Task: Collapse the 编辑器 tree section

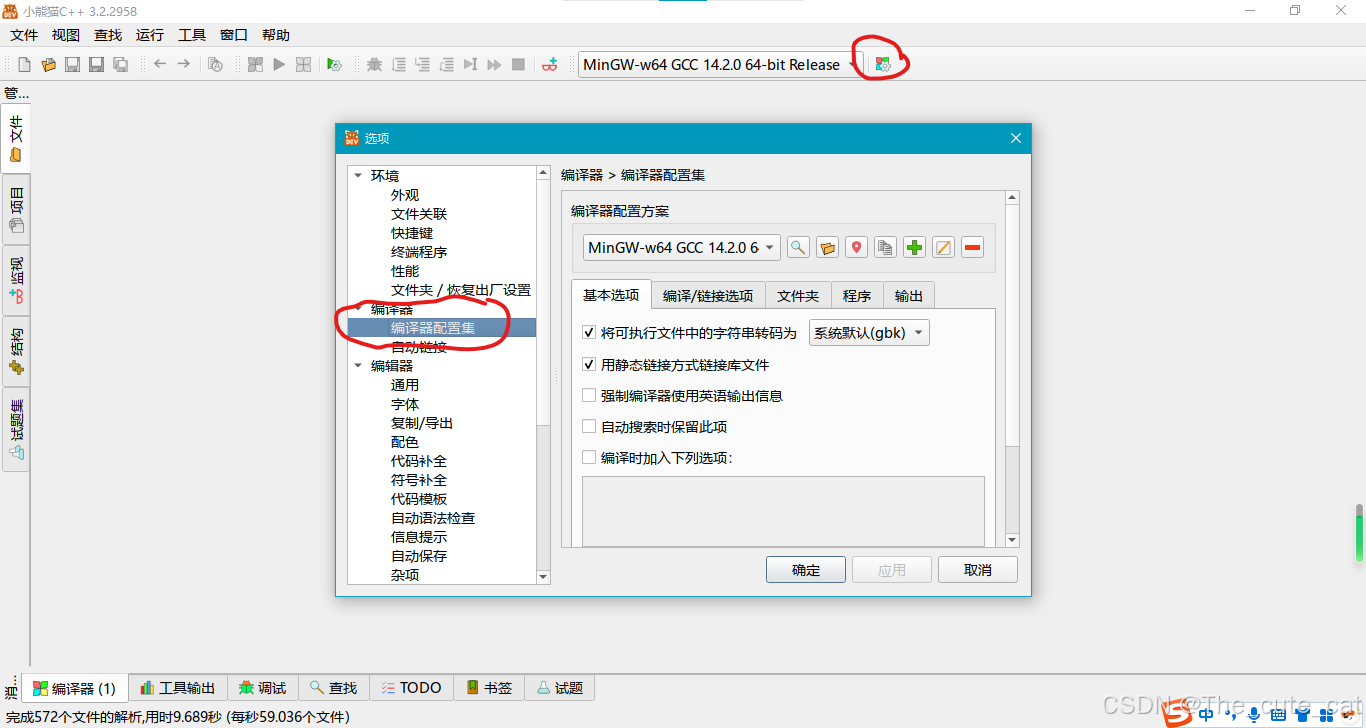Action: (358, 366)
